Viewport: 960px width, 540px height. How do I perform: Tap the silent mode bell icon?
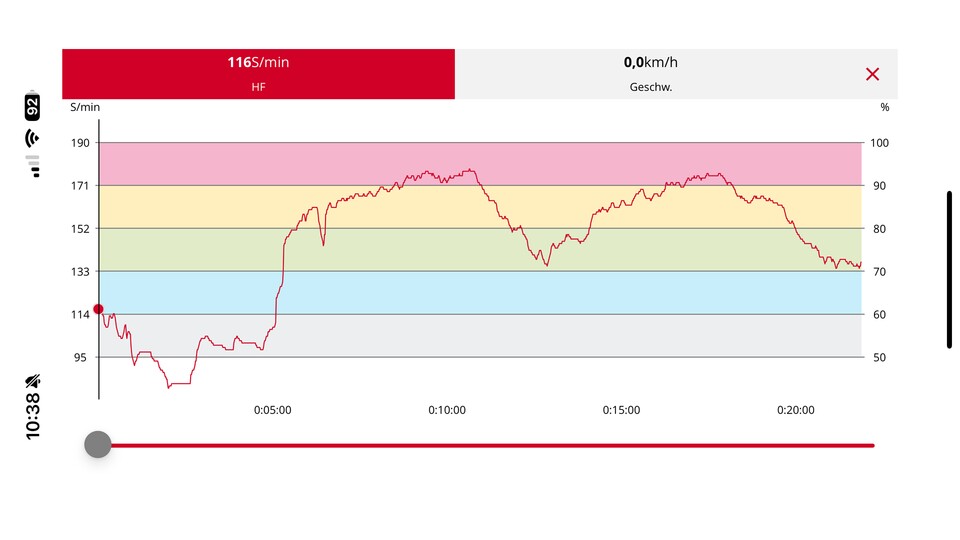coord(33,380)
